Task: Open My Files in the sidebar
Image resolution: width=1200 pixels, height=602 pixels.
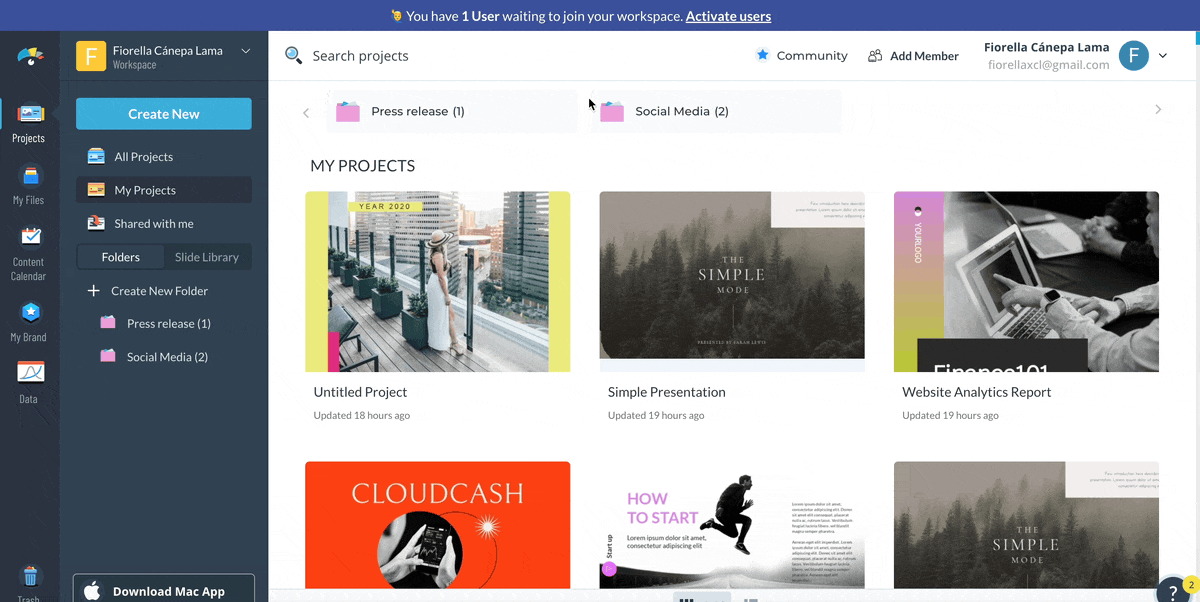Action: coord(28,177)
